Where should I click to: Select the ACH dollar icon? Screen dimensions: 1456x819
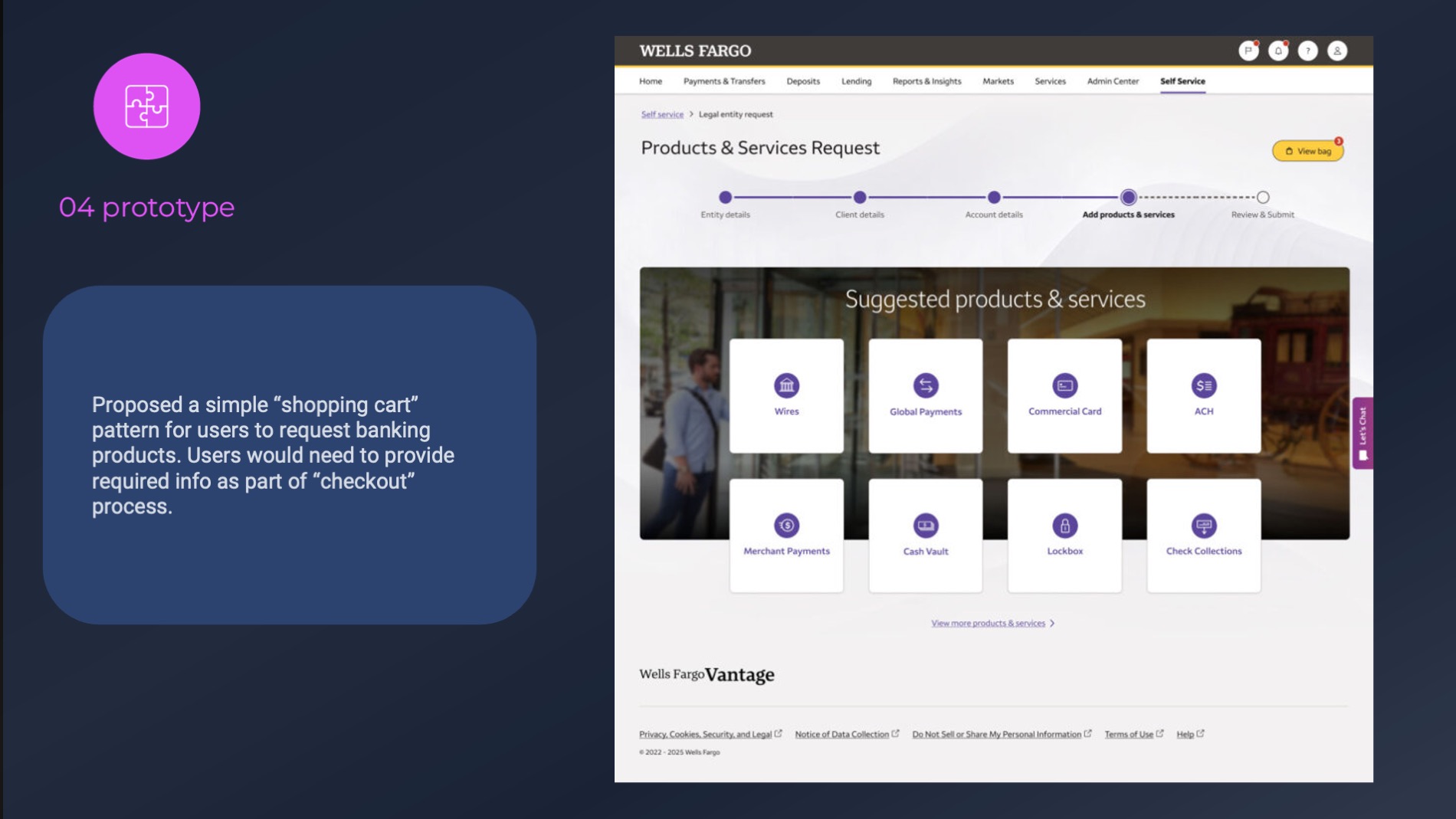point(1203,385)
